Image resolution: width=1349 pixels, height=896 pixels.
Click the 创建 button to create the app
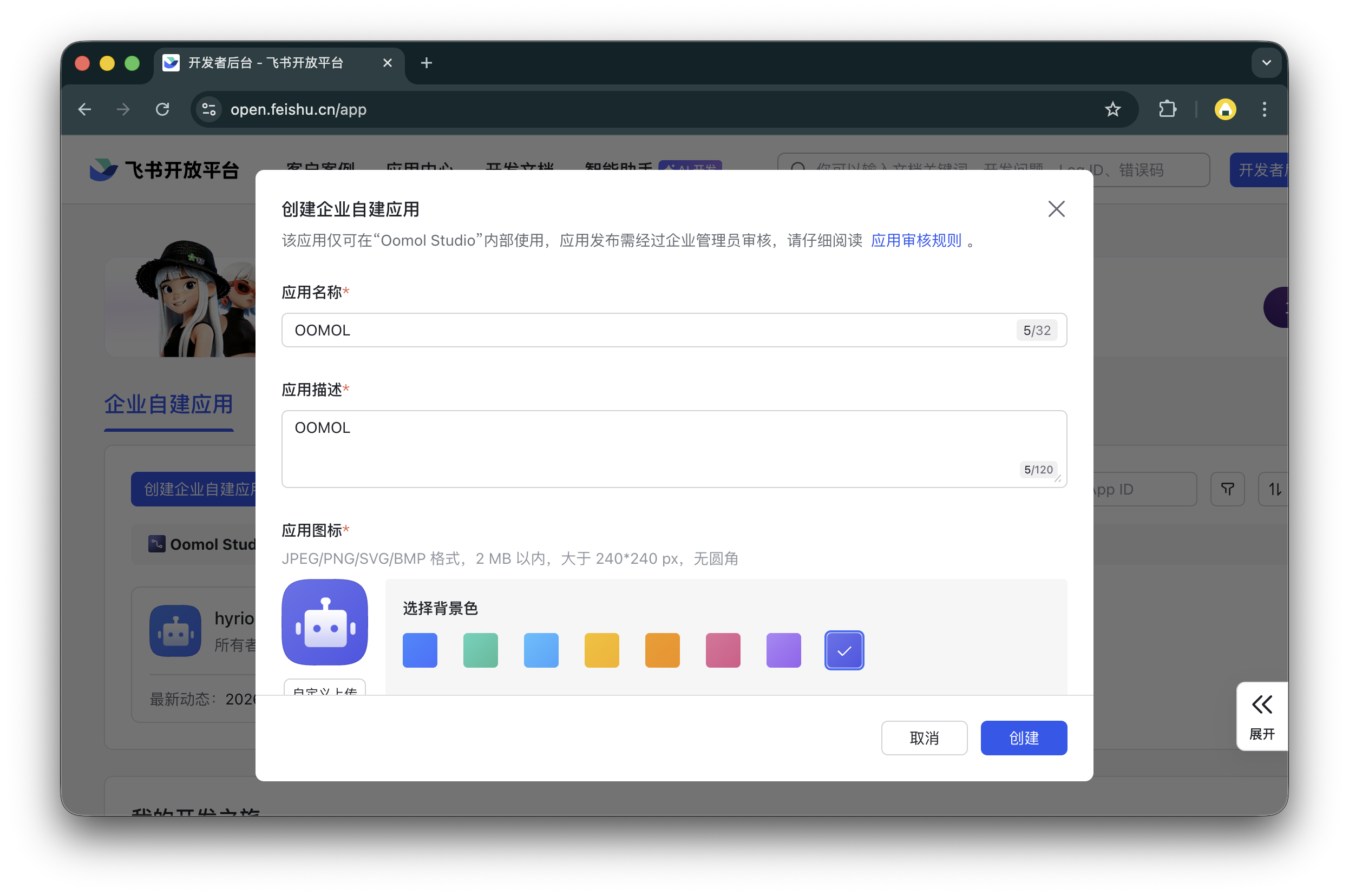[x=1023, y=737]
